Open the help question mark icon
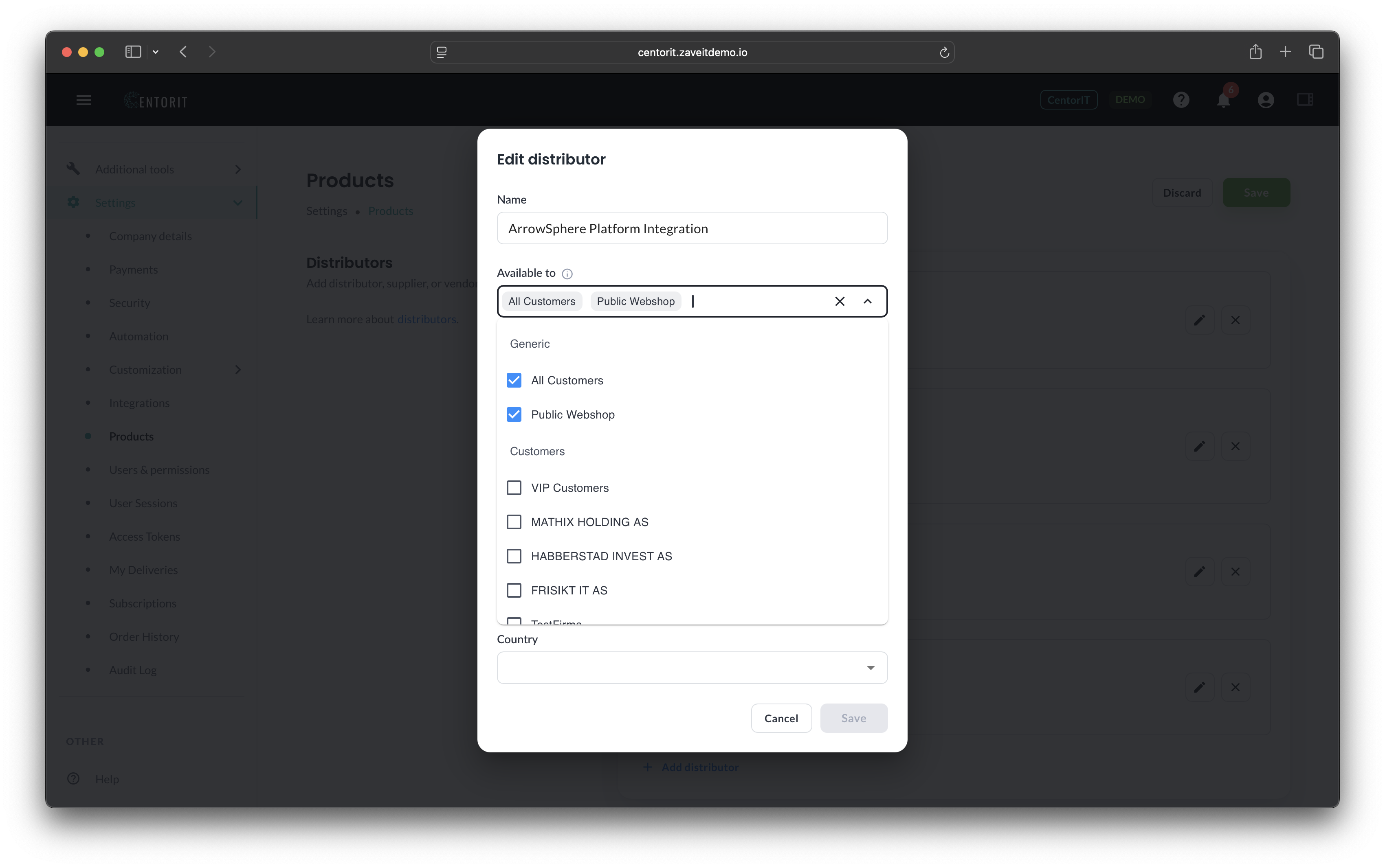 [1181, 101]
